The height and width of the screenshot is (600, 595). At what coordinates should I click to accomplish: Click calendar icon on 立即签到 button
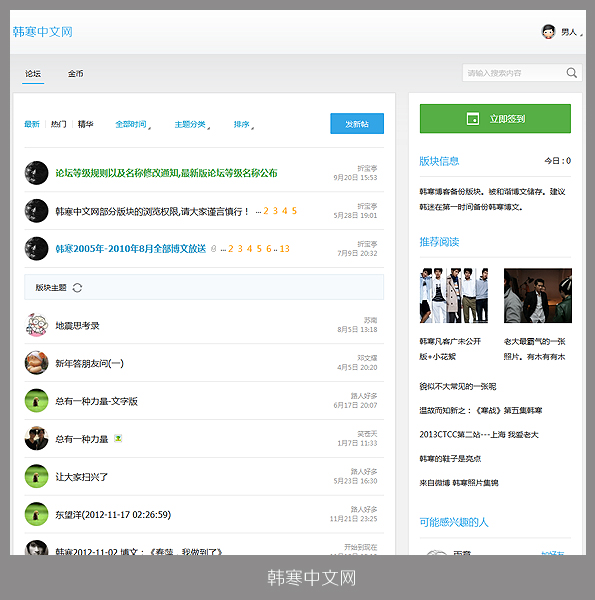coord(473,119)
